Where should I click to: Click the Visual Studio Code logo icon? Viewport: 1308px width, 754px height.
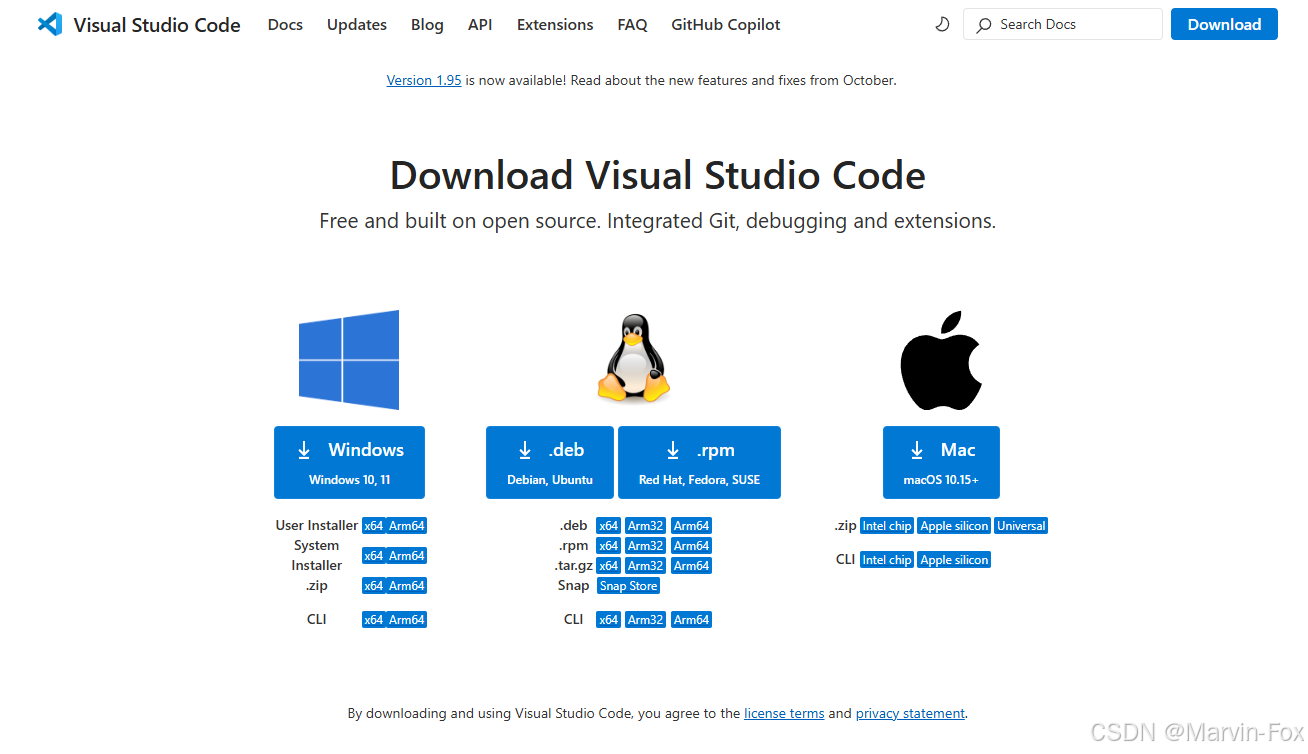pos(49,24)
